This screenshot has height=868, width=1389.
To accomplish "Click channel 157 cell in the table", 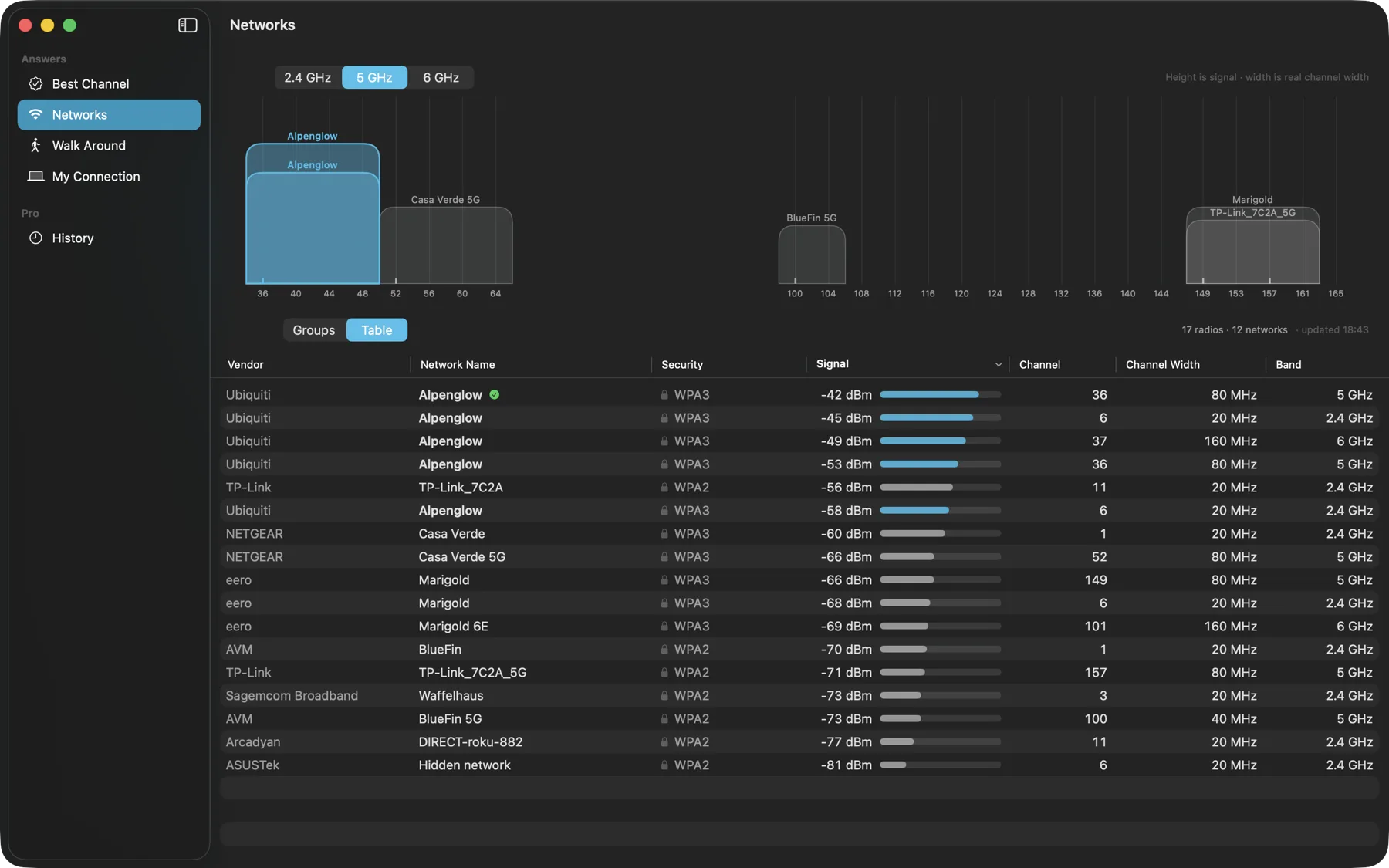I will pos(1095,672).
